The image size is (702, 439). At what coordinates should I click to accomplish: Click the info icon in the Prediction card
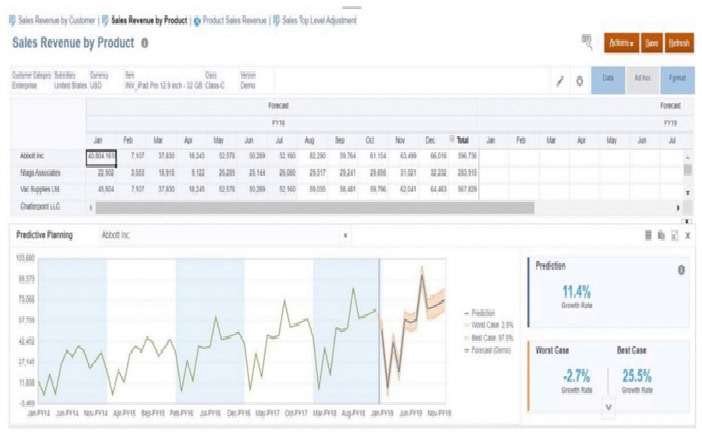point(681,270)
